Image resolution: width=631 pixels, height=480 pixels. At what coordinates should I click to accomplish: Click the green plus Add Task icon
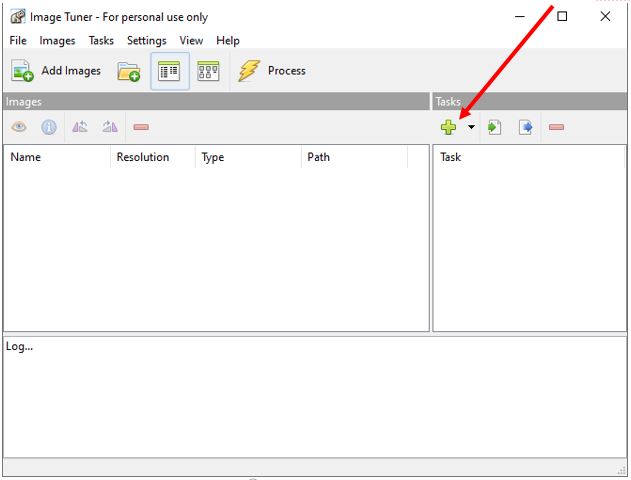(448, 127)
